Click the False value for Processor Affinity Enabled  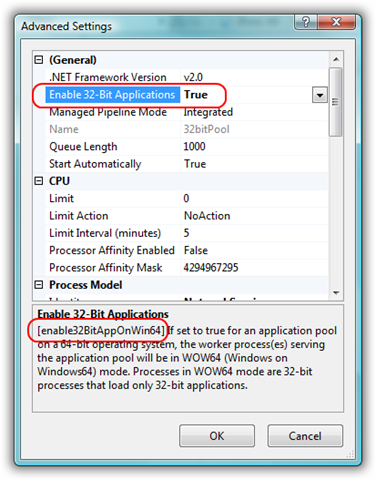196,251
